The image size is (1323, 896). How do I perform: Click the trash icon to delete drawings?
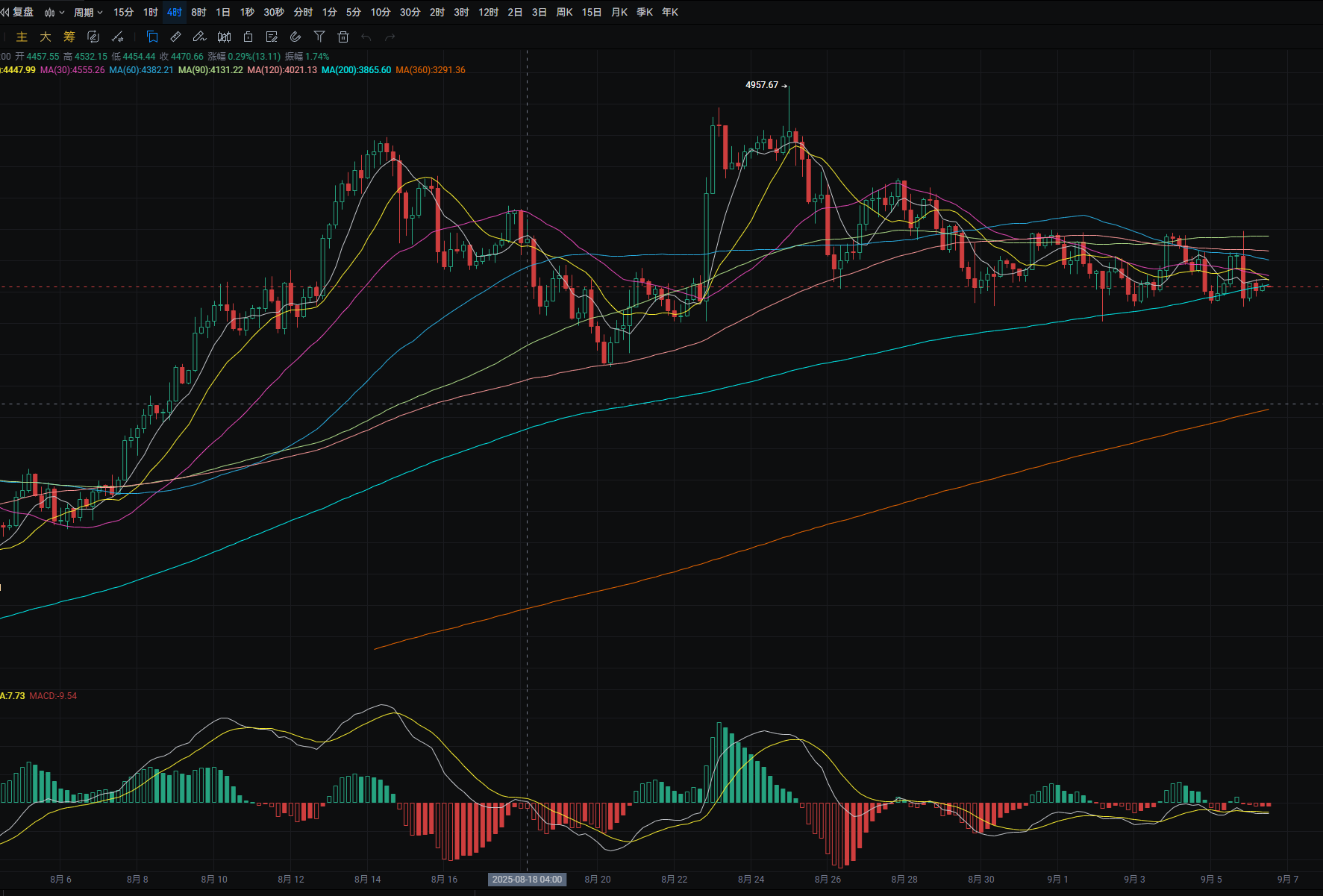coord(343,37)
